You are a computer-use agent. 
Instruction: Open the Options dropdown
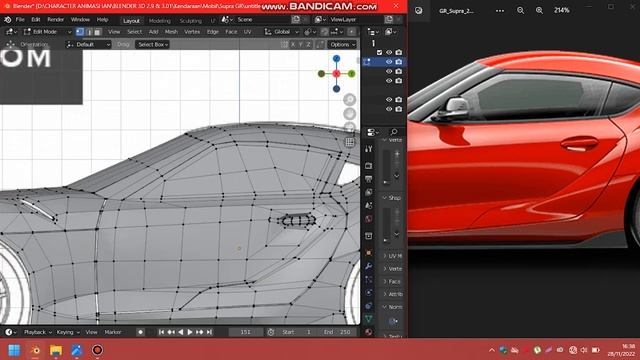point(342,44)
